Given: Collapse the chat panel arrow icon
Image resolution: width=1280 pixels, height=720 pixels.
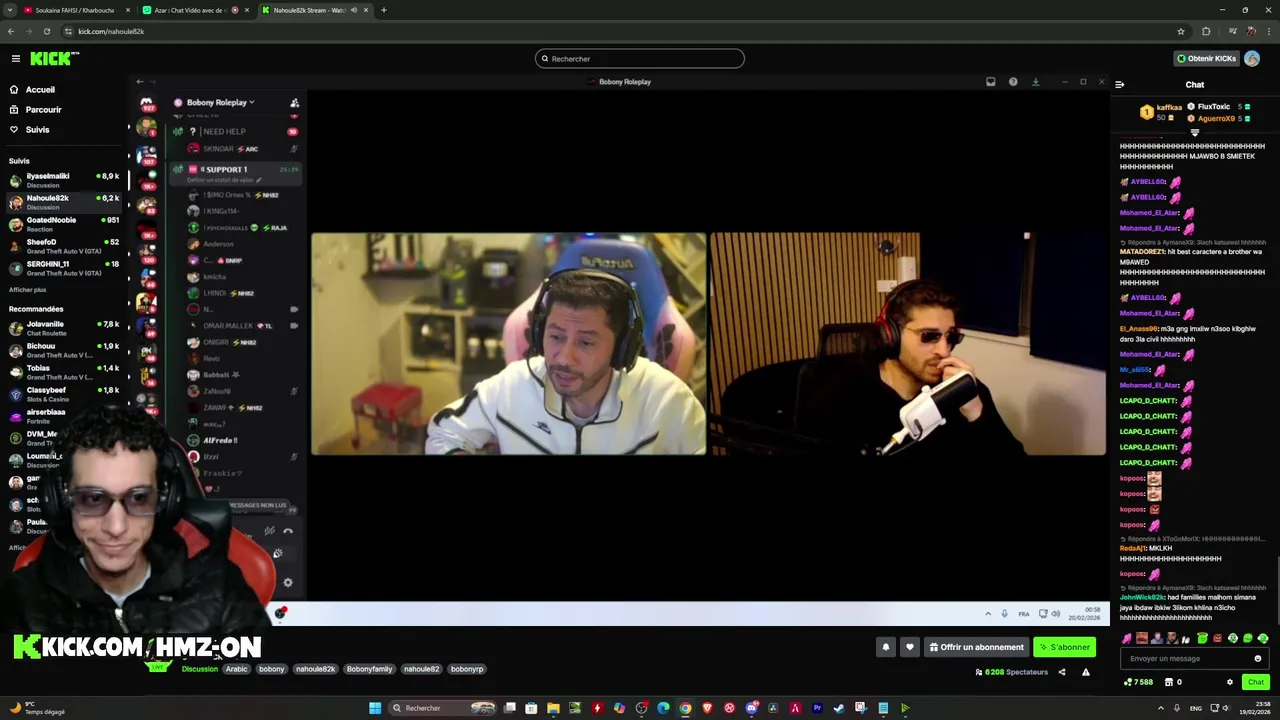Looking at the screenshot, I should tap(1119, 85).
